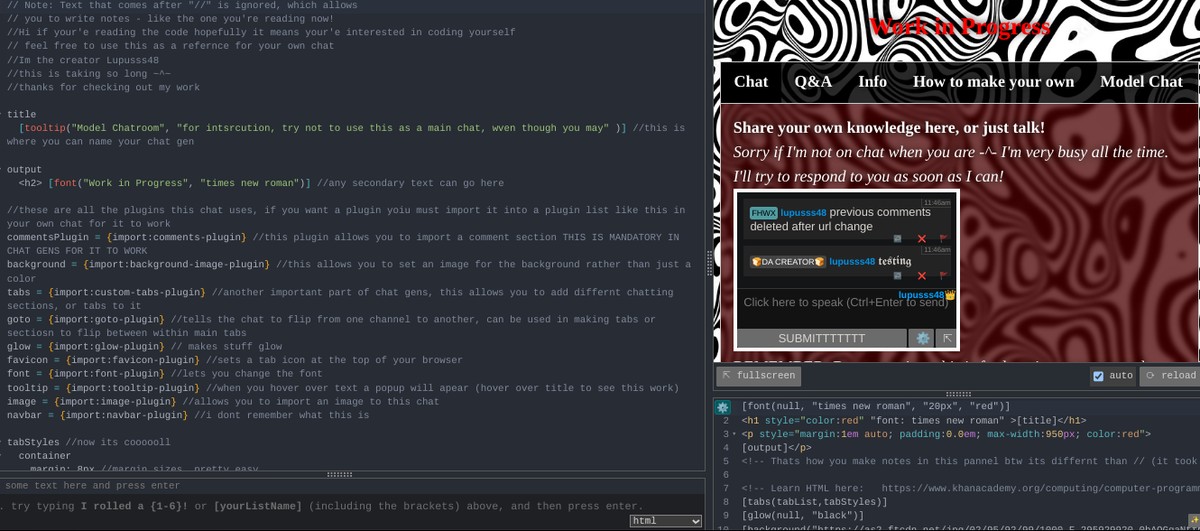The height and width of the screenshot is (531, 1200).
Task: Toggle the auto reload checkbox
Action: [x=1098, y=376]
